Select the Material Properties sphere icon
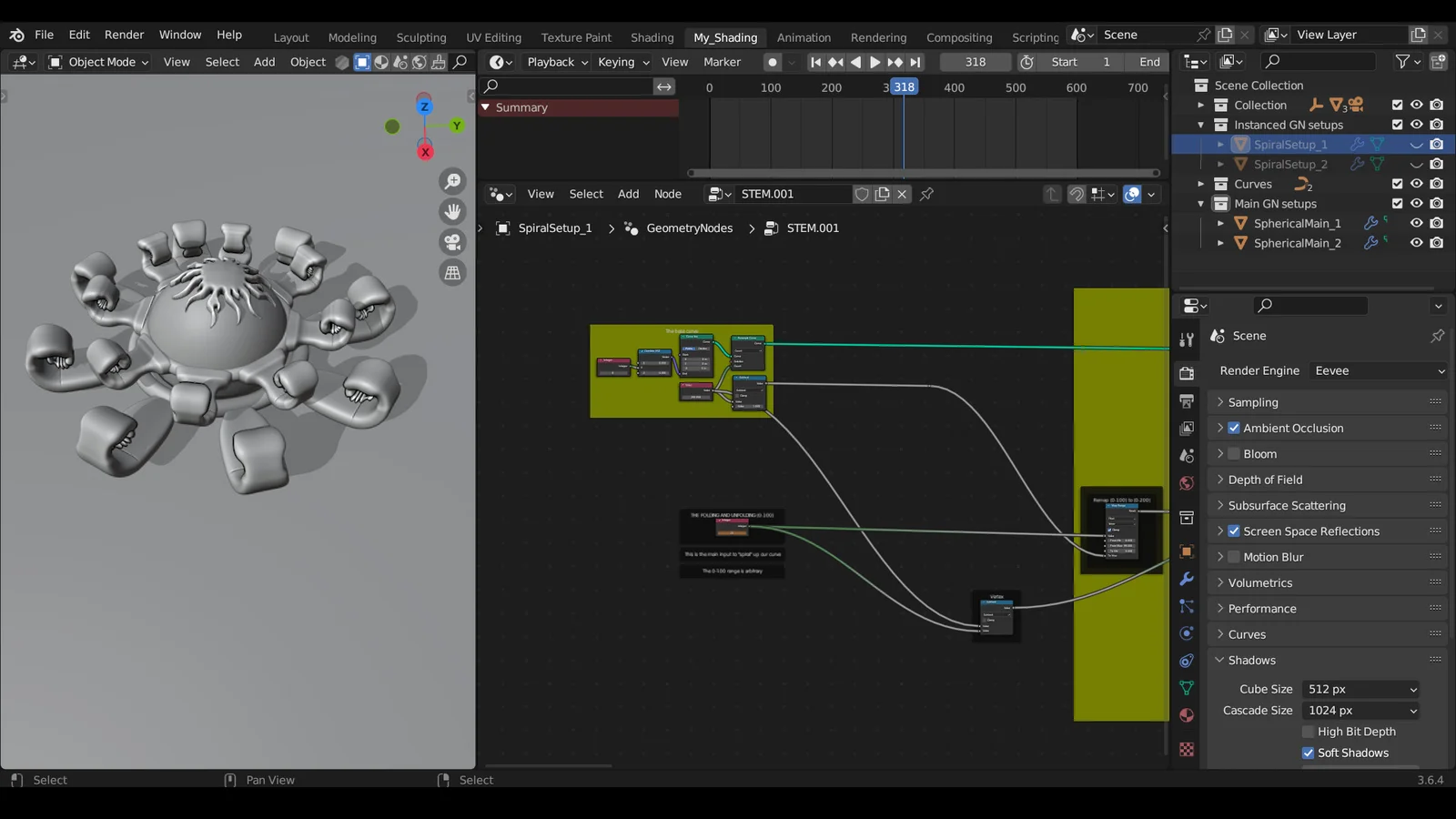 click(1186, 716)
